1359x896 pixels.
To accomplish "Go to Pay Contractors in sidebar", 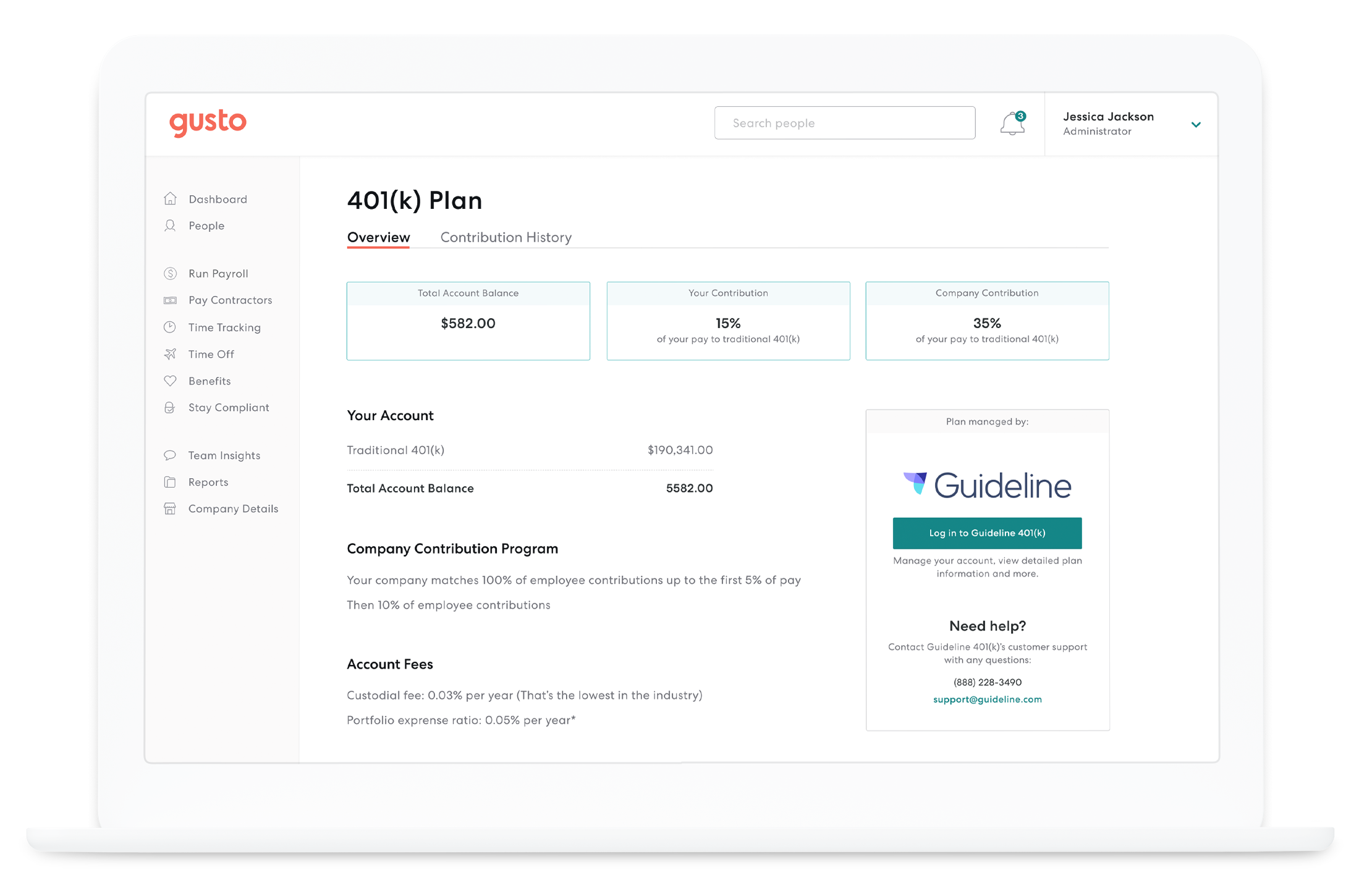I will (x=230, y=300).
